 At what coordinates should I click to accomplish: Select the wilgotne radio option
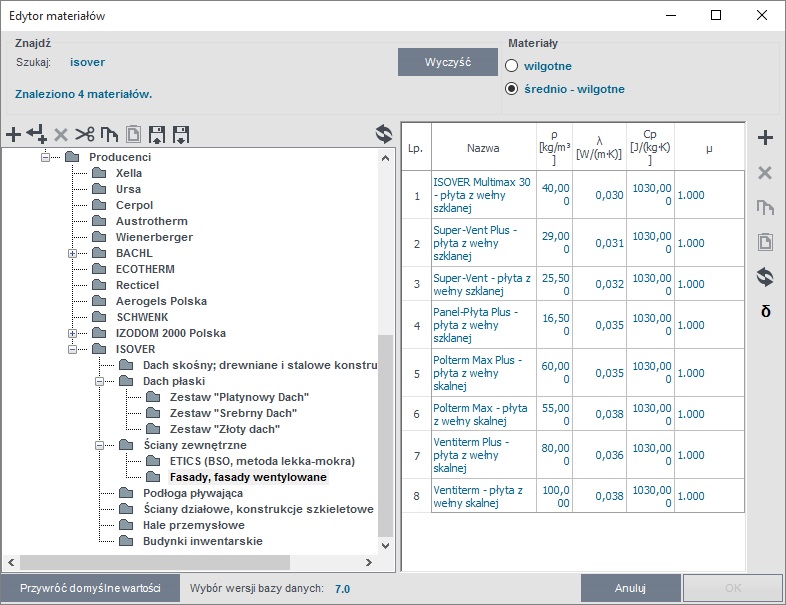[x=511, y=66]
